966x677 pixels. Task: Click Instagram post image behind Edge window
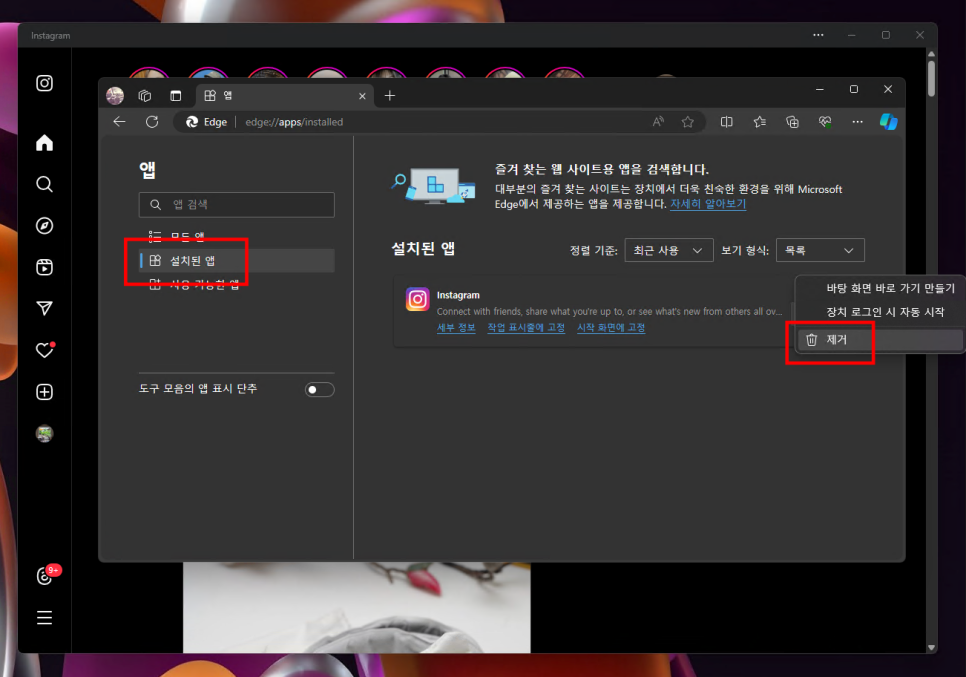(357, 607)
